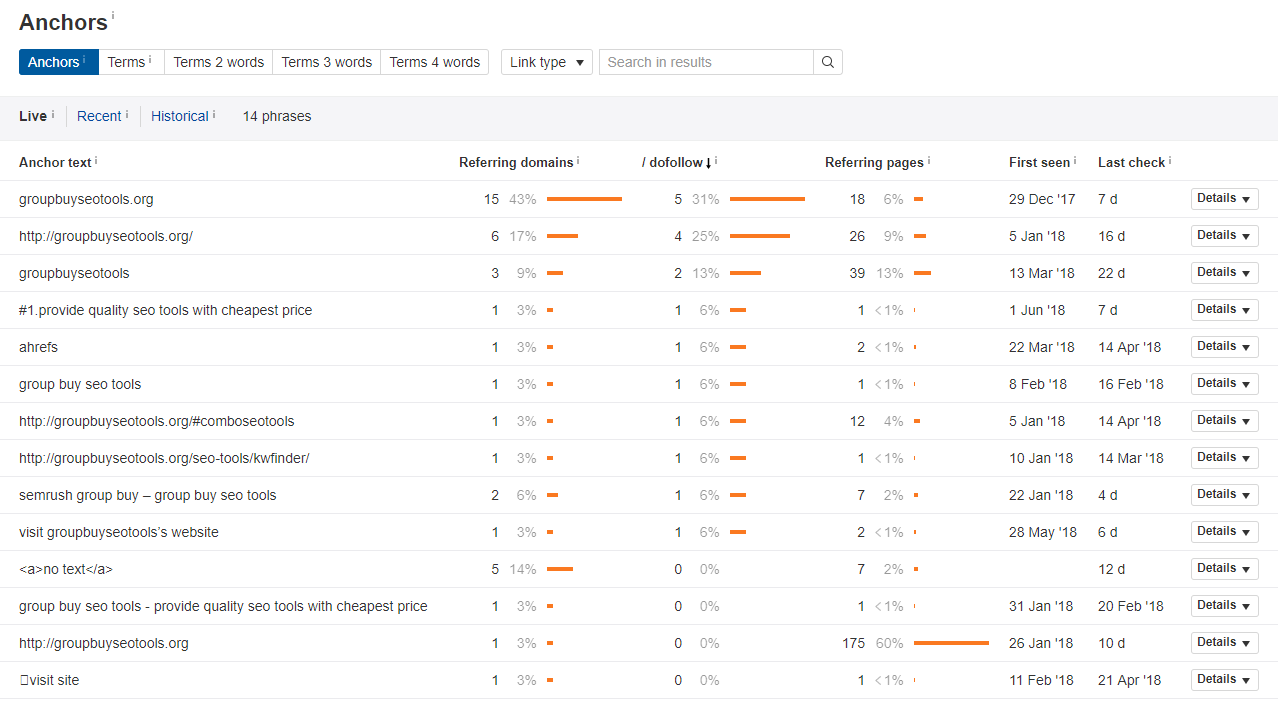
Task: Switch to Terms 2 words tab
Action: tap(218, 62)
